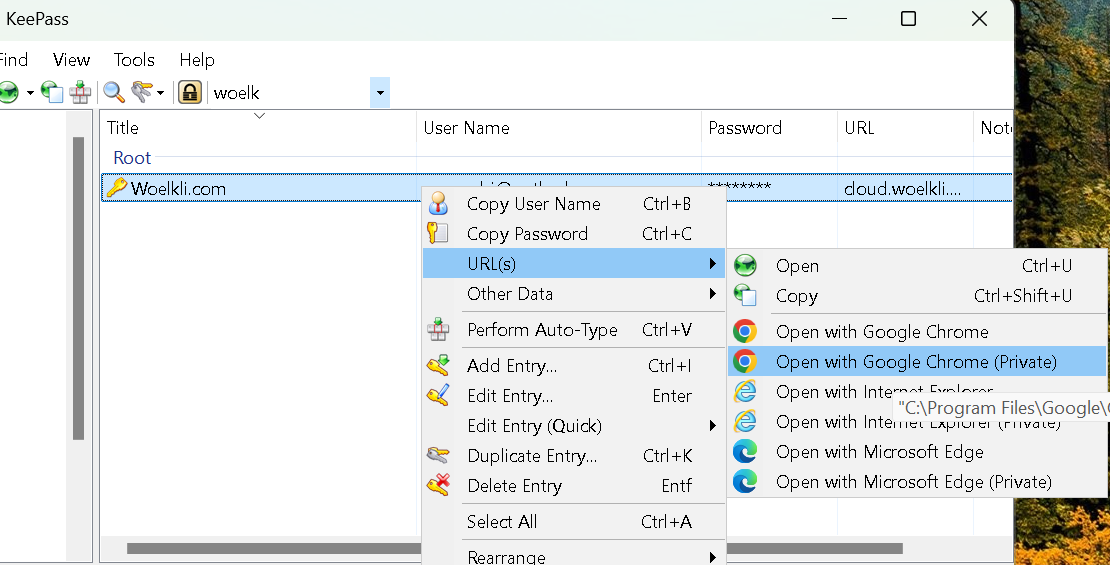1110x565 pixels.
Task: Click the Copy URL icon in the submenu
Action: pyautogui.click(x=745, y=295)
